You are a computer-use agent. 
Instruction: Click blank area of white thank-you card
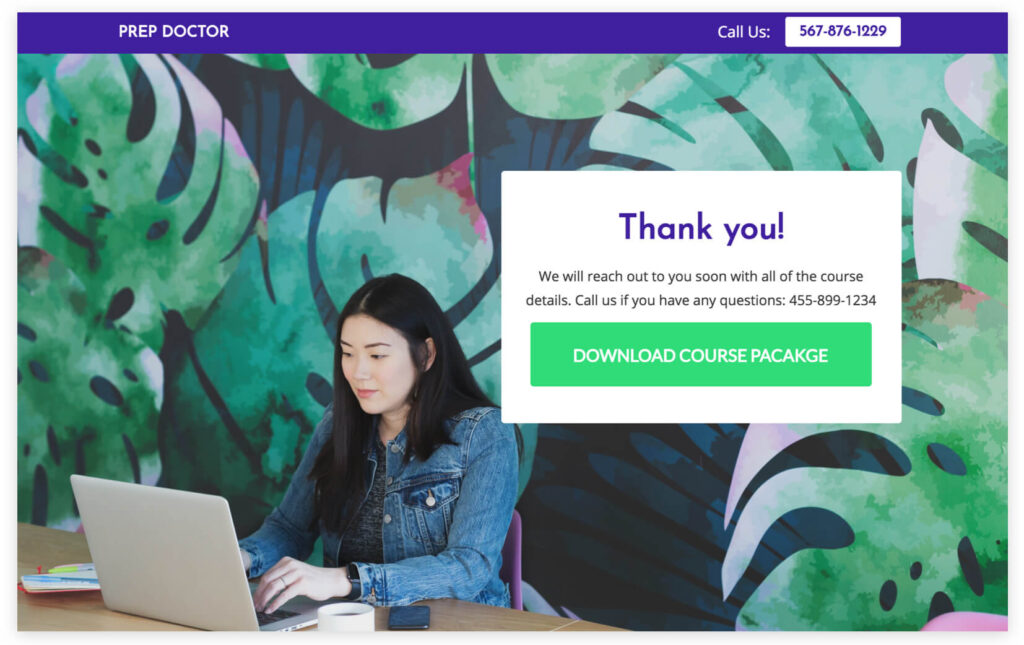point(701,405)
